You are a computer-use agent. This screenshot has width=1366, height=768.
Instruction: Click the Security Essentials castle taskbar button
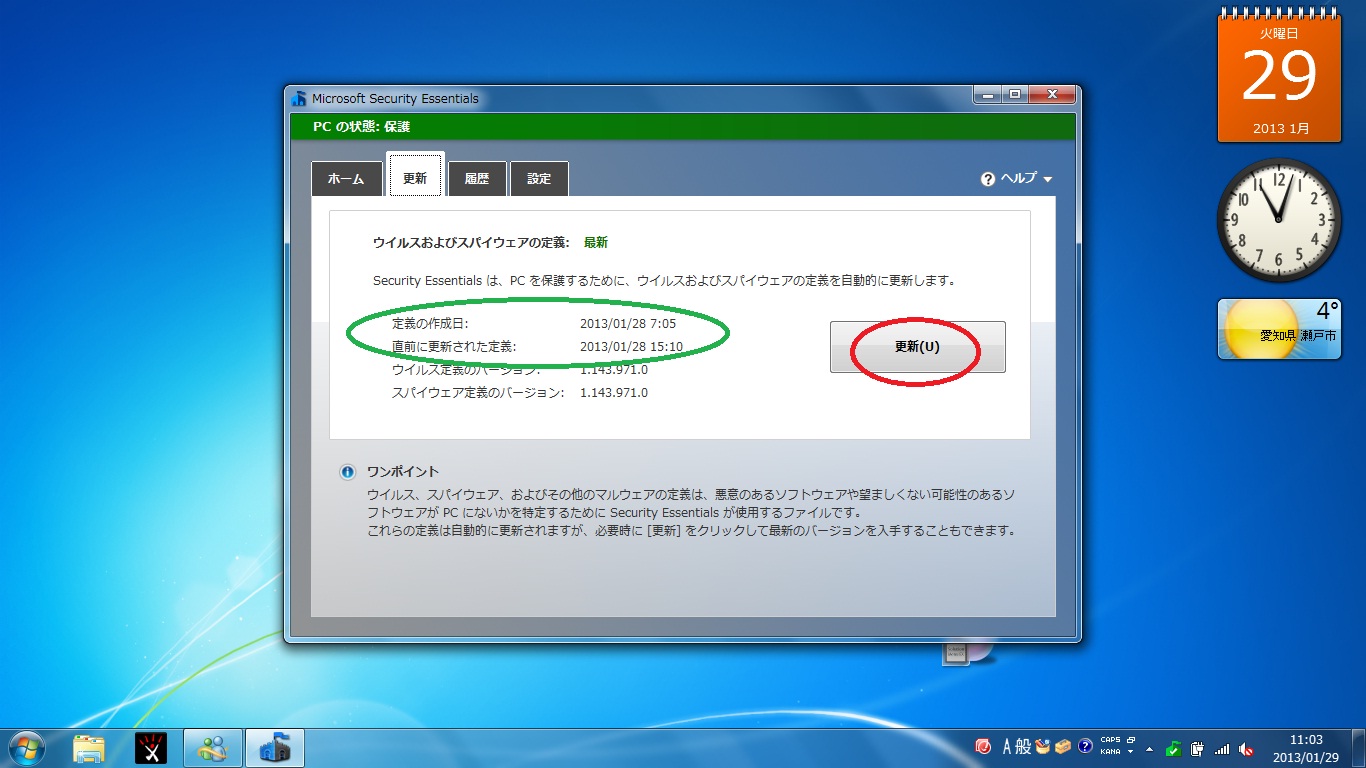pos(275,748)
